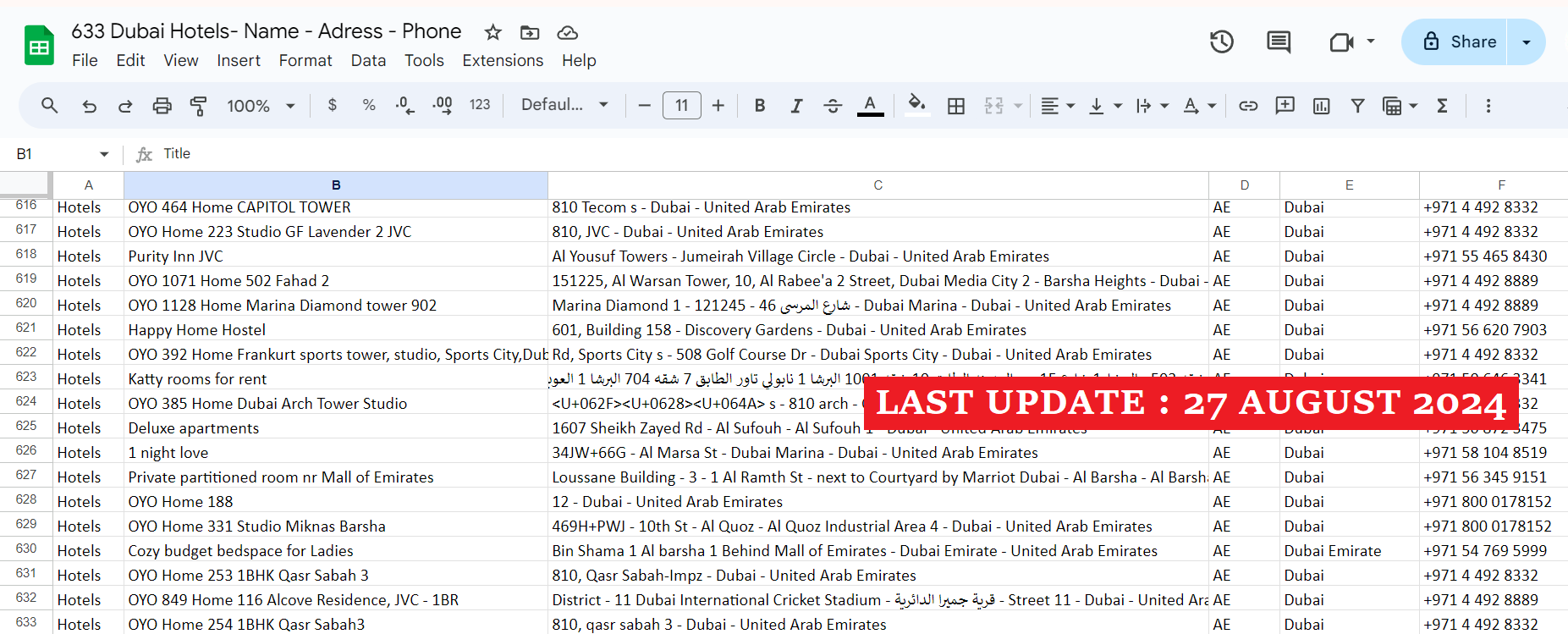This screenshot has width=1568, height=634.
Task: Open the View menu
Action: point(181,60)
